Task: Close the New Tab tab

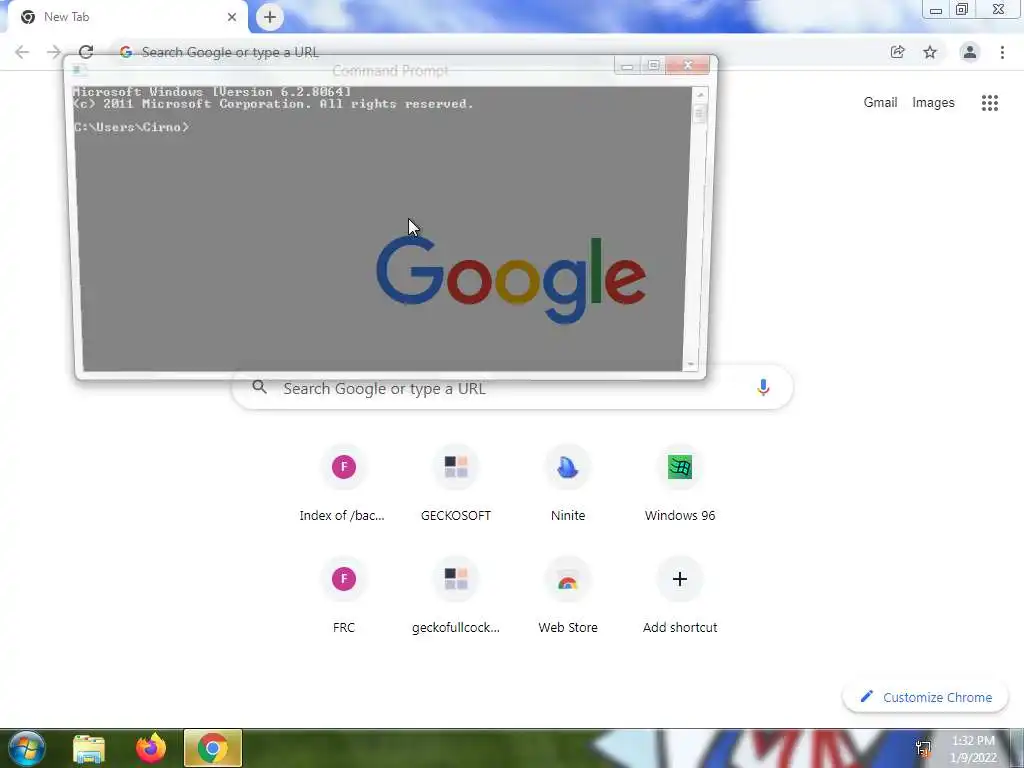Action: coord(232,17)
